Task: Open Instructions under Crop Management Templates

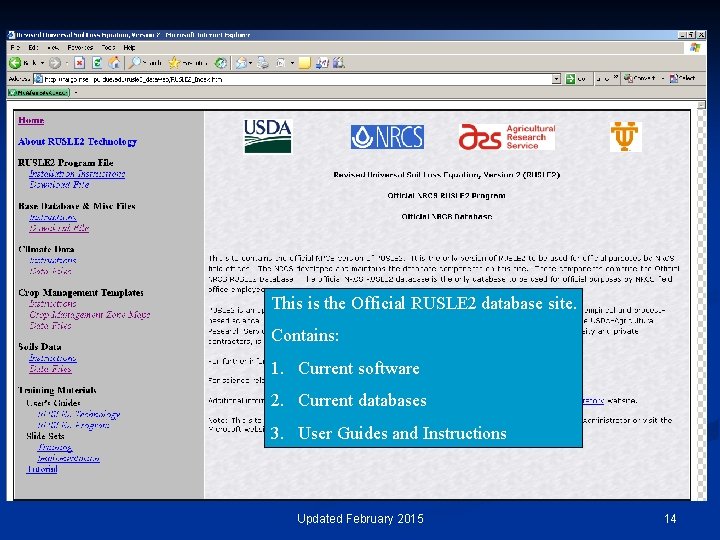Action: tap(52, 304)
